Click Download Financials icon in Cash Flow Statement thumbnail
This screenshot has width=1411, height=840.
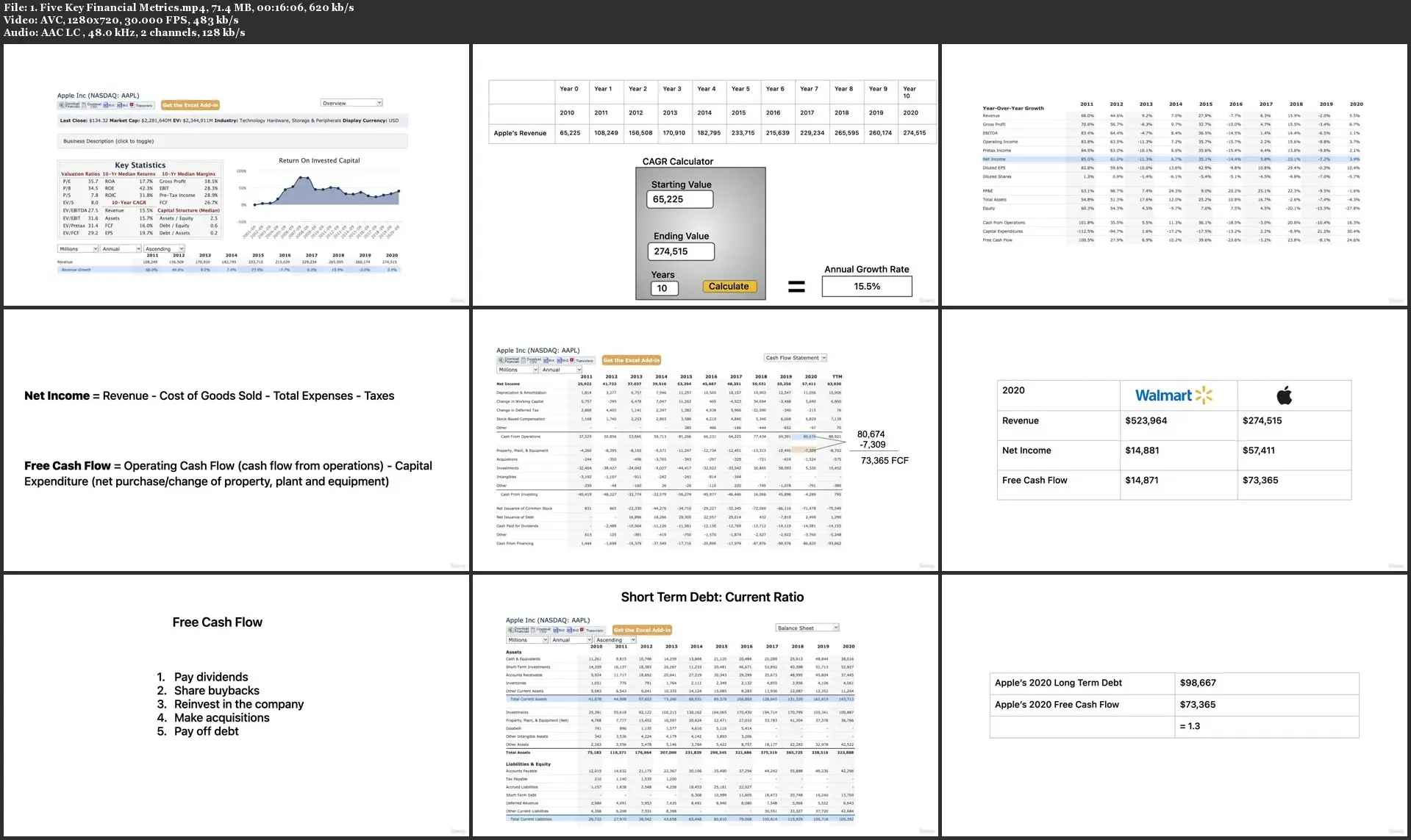point(509,360)
